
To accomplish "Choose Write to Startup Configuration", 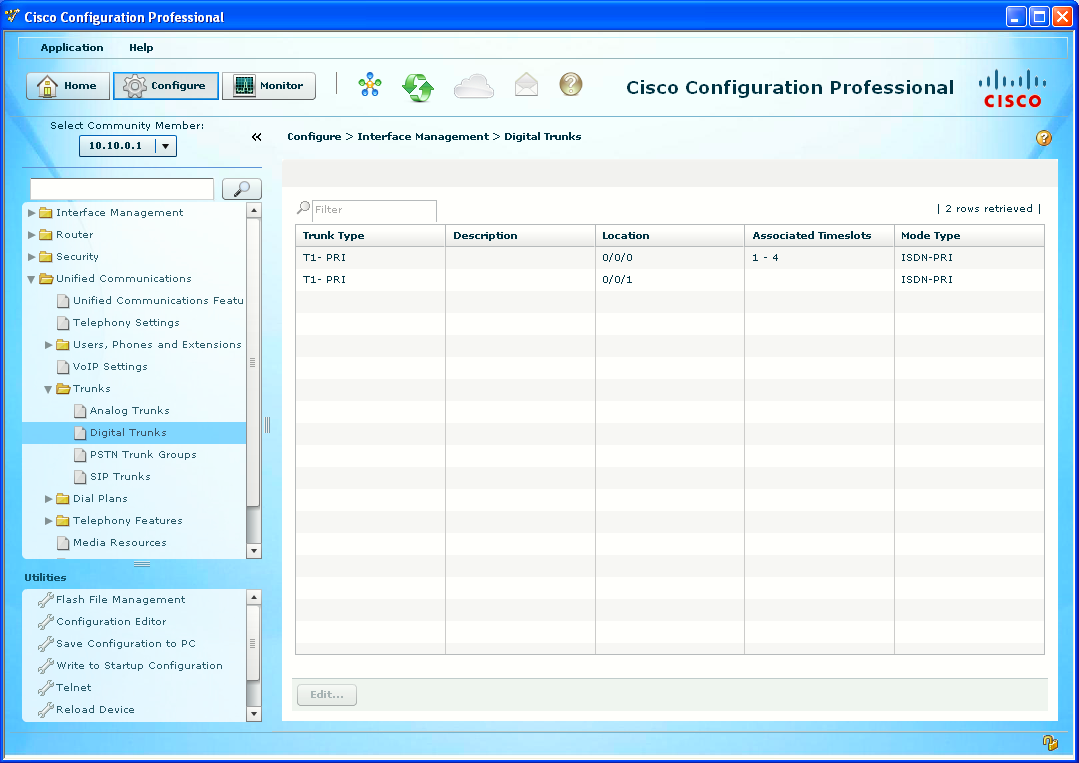I will 140,666.
